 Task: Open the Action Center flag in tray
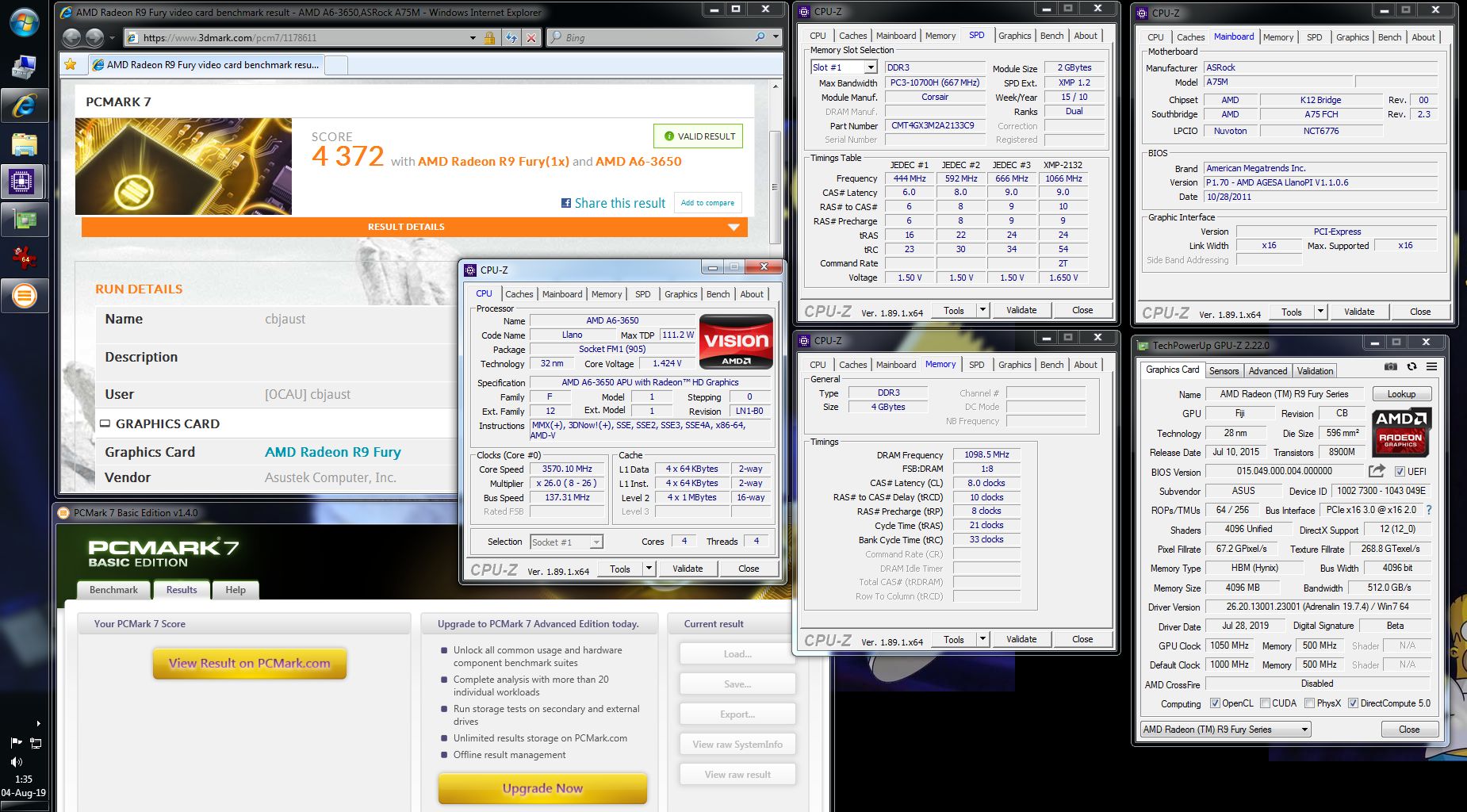tap(16, 743)
